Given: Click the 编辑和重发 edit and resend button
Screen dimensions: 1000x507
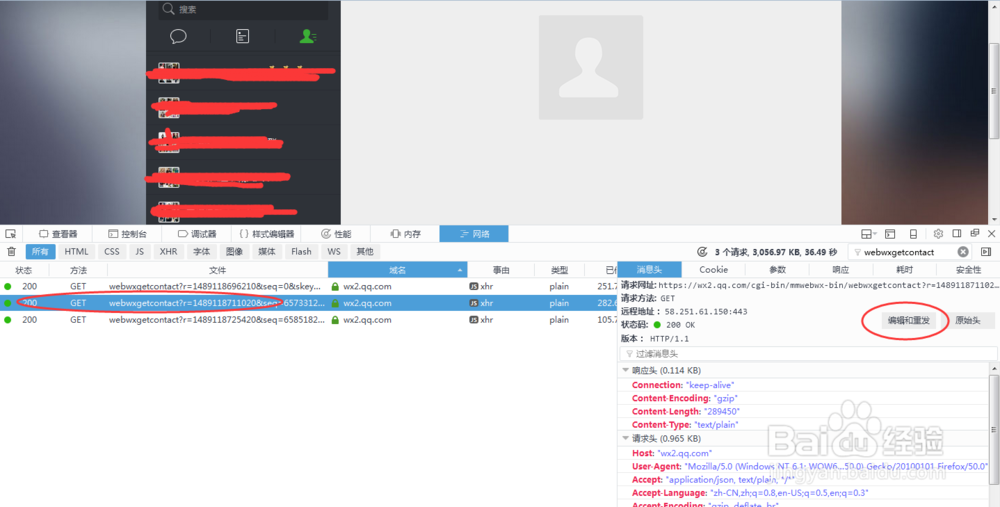Looking at the screenshot, I should (x=909, y=321).
